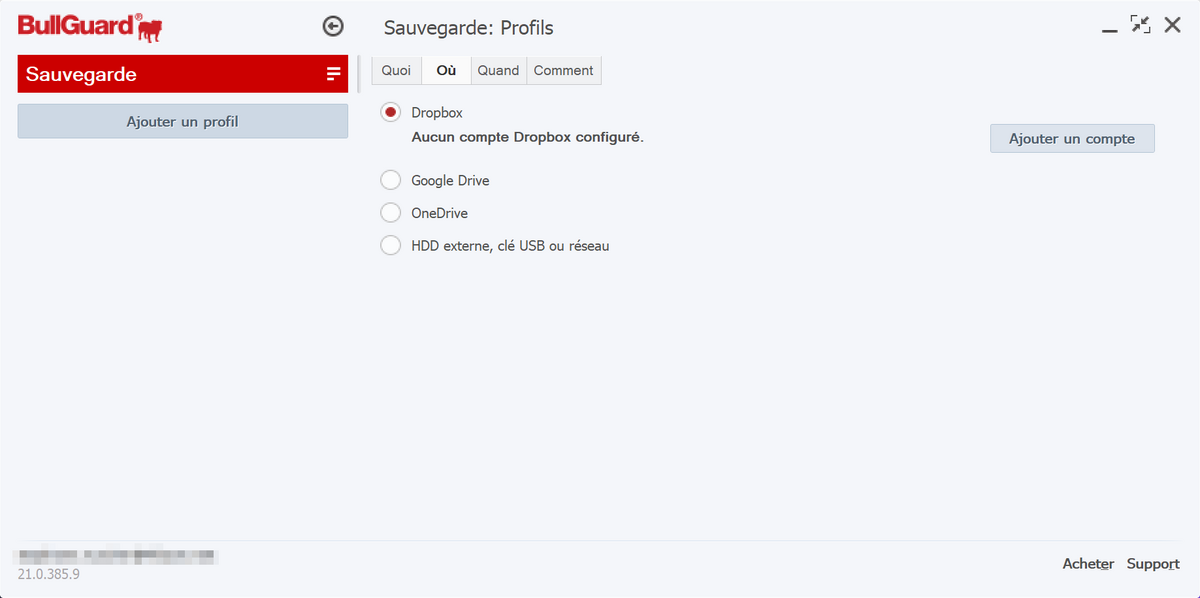The image size is (1200, 598).
Task: Close the BullGuard window
Action: click(x=1172, y=25)
